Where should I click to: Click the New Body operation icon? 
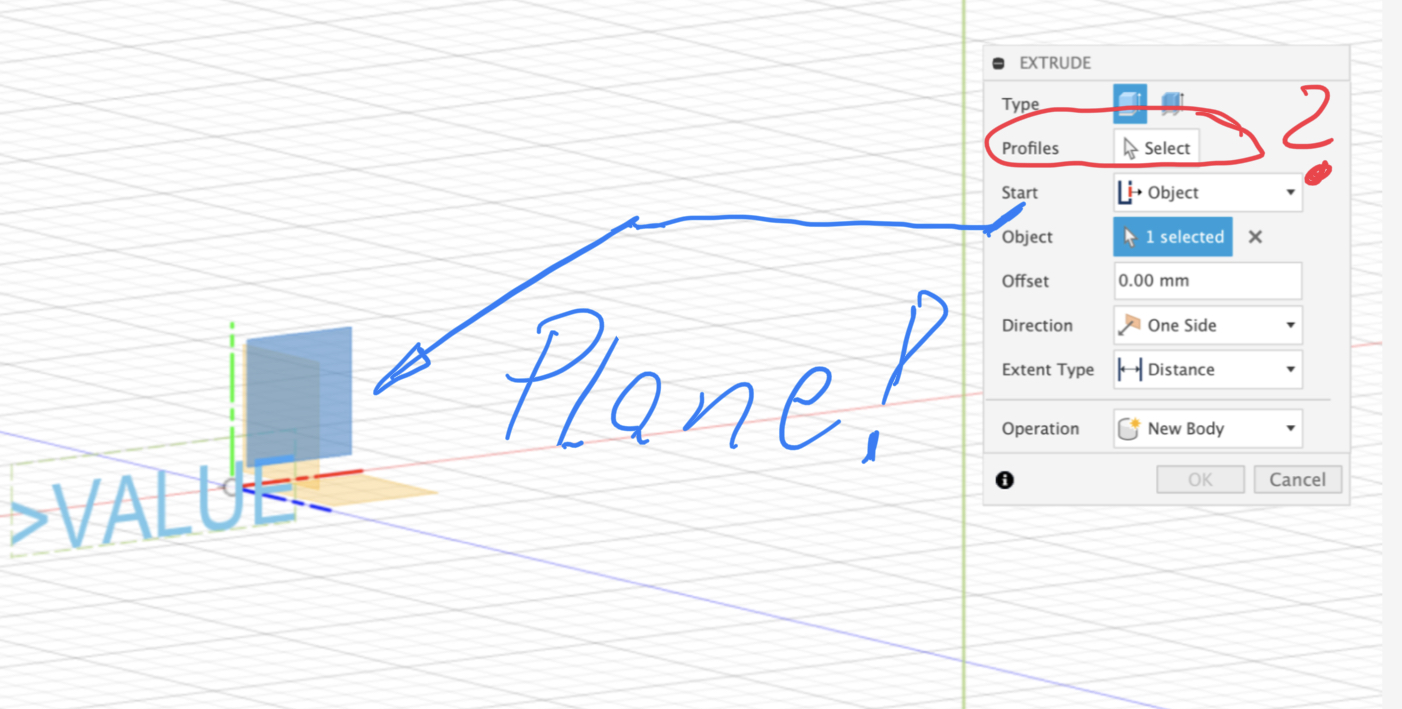pyautogui.click(x=1131, y=428)
